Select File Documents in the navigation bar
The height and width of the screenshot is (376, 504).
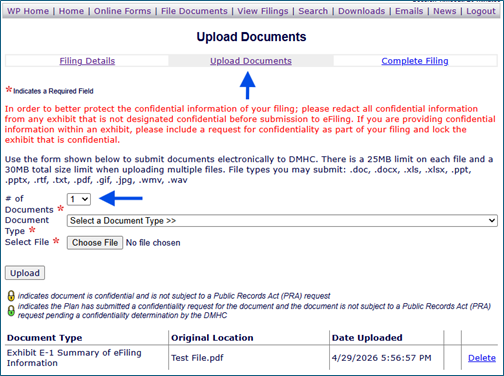point(194,11)
